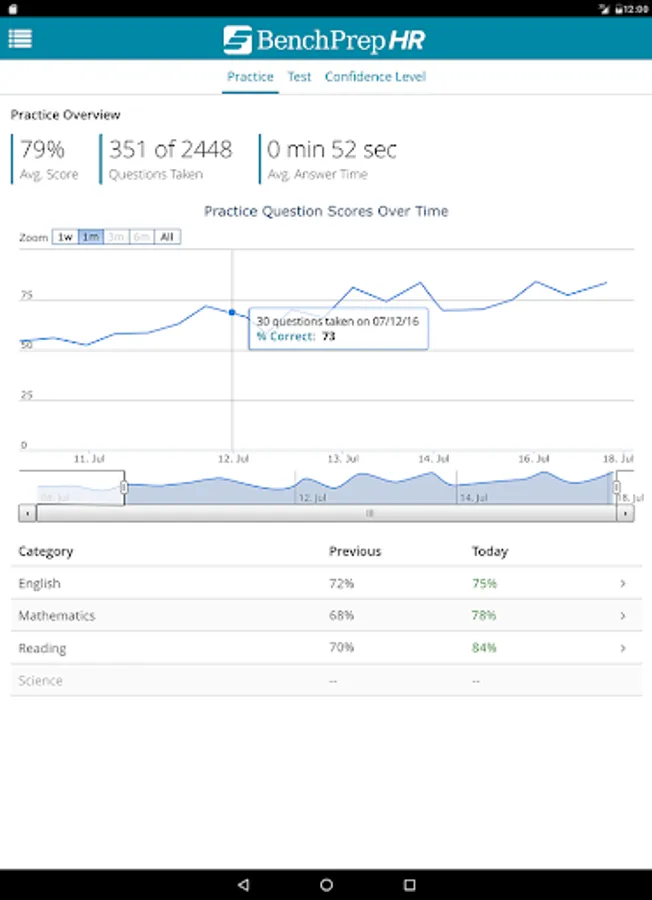This screenshot has width=652, height=900.
Task: Switch to the Test tab
Action: [x=299, y=76]
